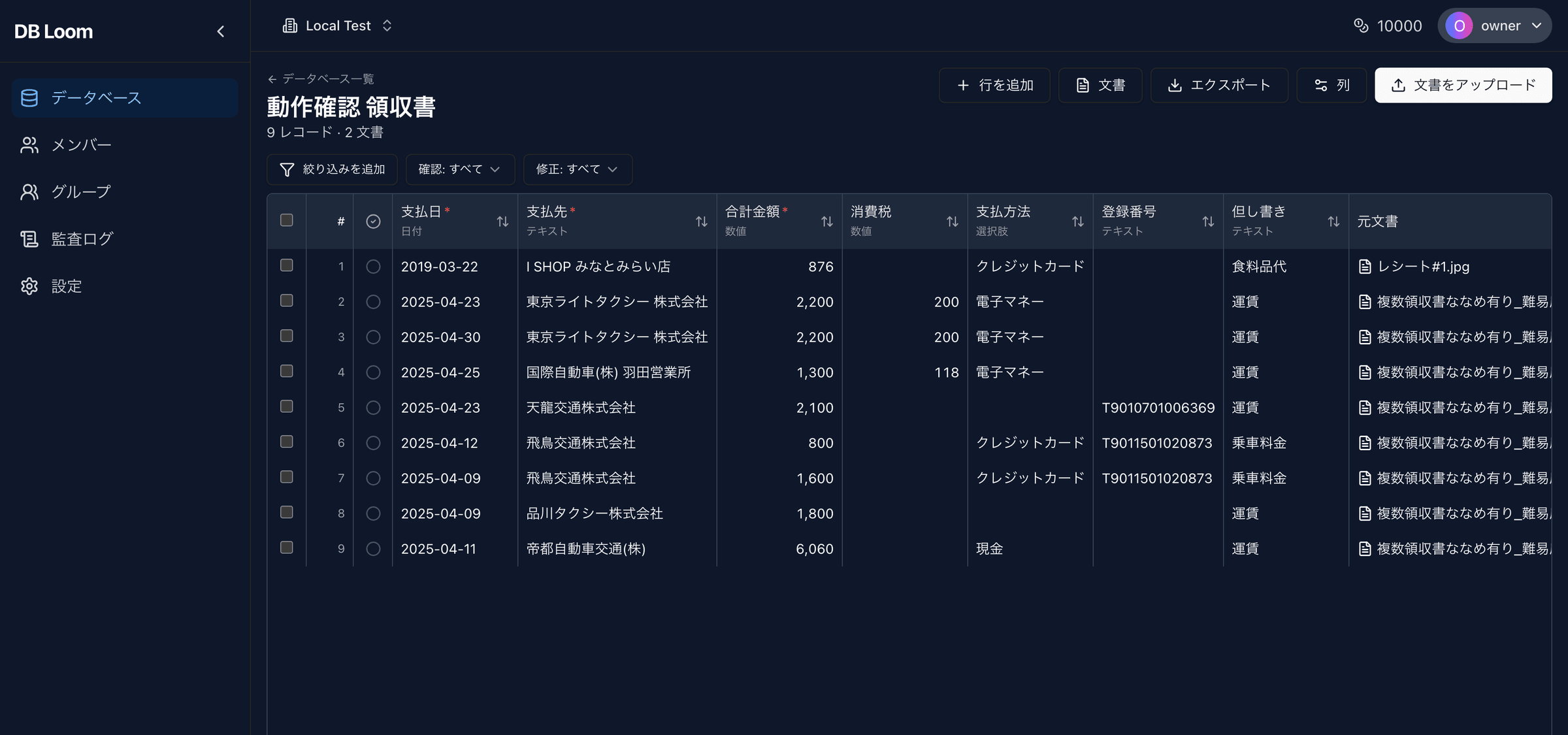The height and width of the screenshot is (735, 1568).
Task: Open 設定 in sidebar
Action: [x=125, y=286]
